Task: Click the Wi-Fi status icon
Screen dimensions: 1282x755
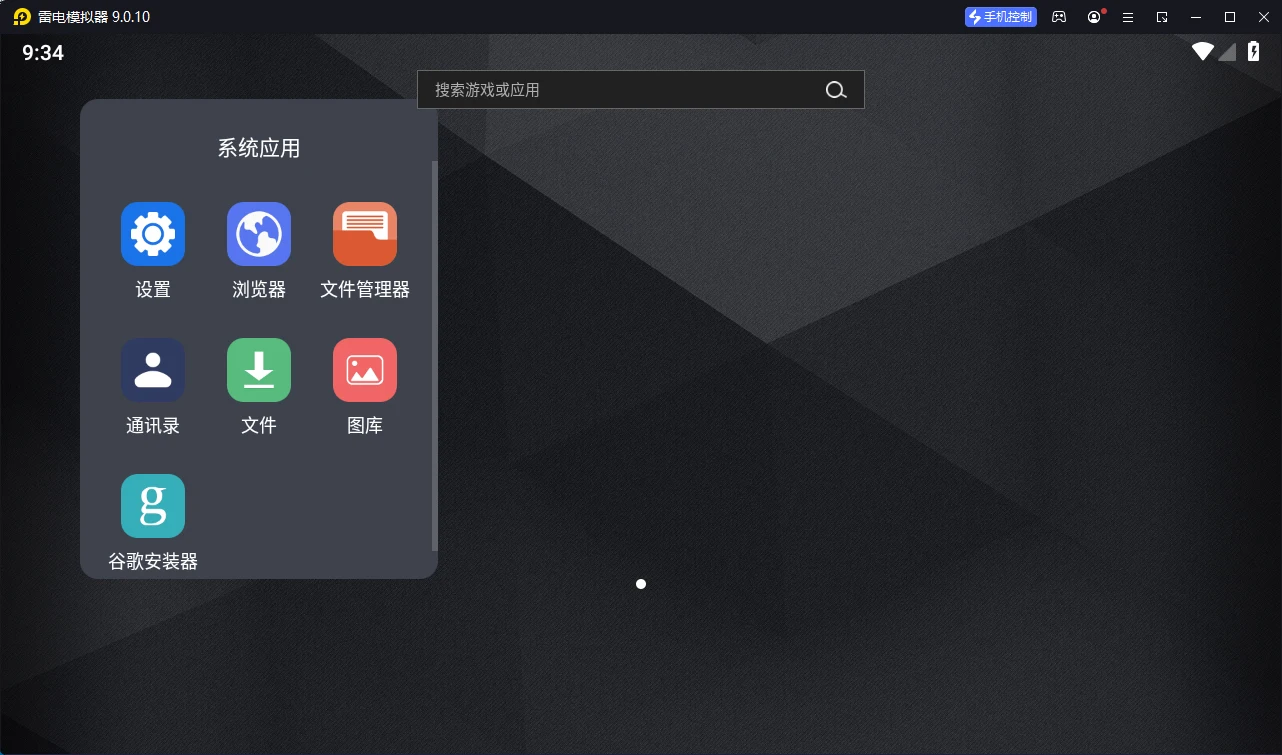Action: (x=1202, y=51)
